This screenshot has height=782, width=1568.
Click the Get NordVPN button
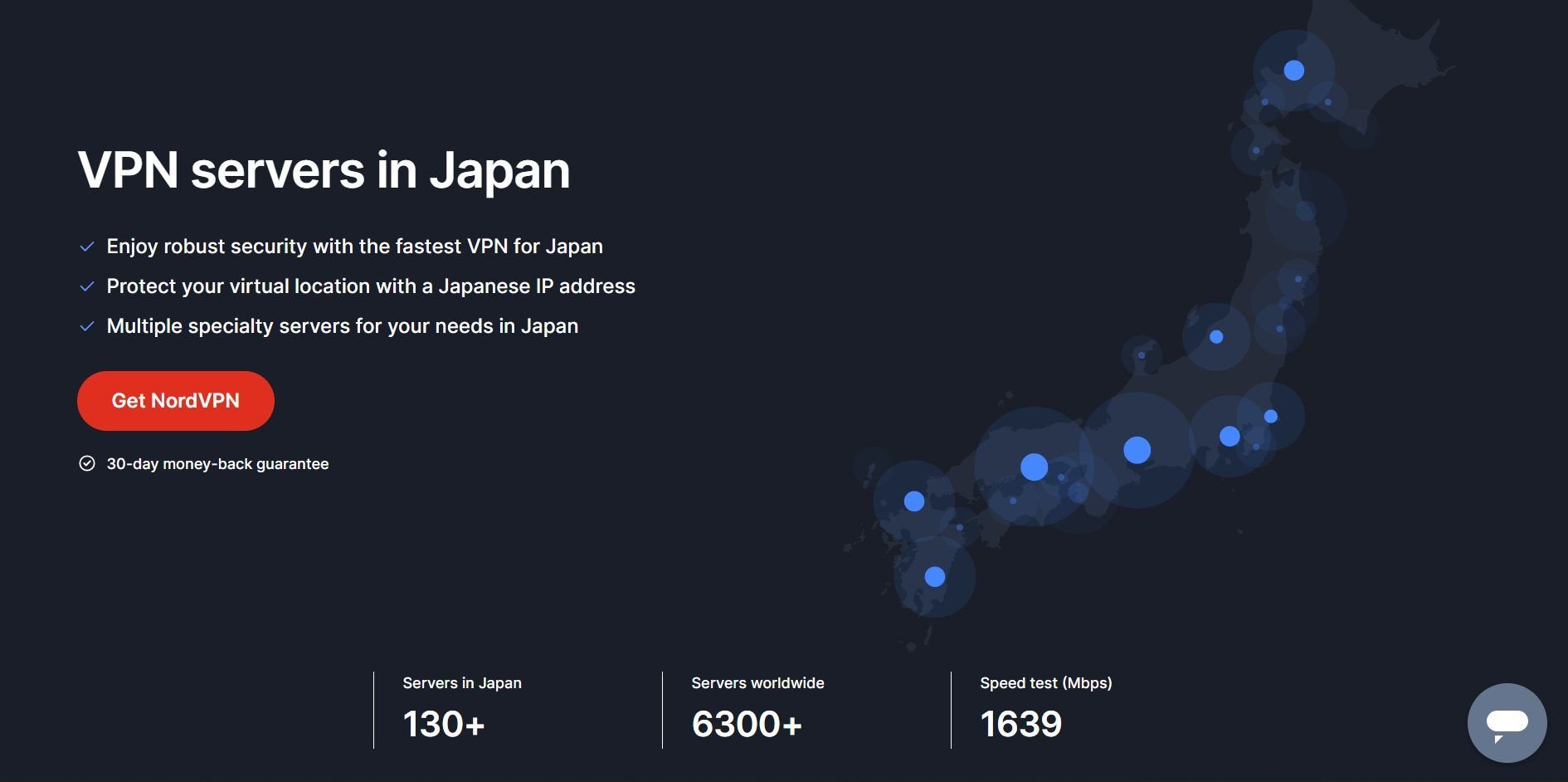click(x=176, y=401)
